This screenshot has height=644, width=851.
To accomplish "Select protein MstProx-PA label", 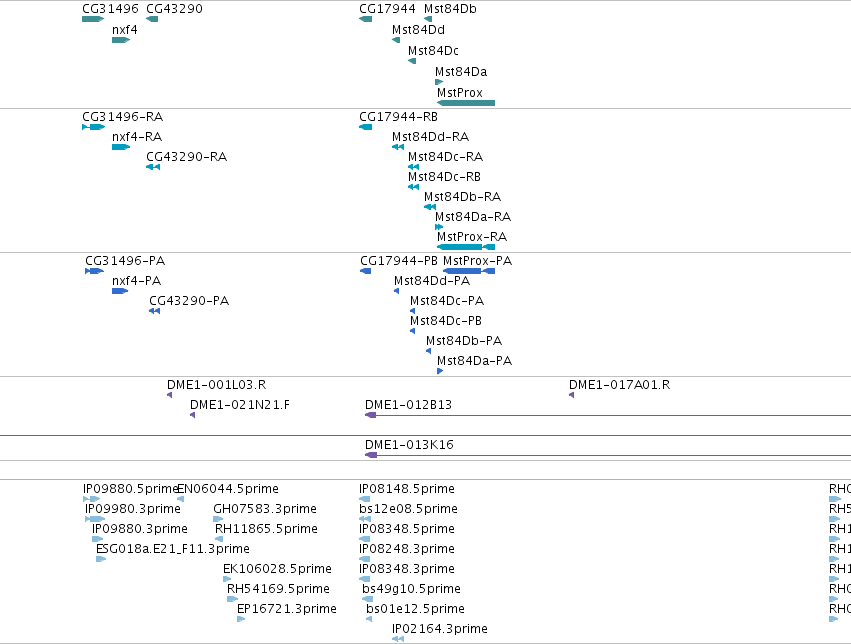I will tap(477, 261).
